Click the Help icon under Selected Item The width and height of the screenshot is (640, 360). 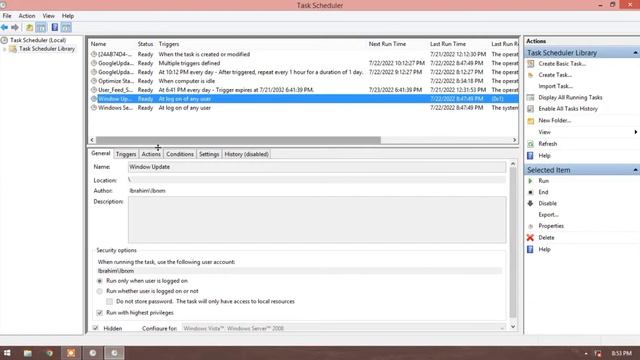(x=530, y=249)
